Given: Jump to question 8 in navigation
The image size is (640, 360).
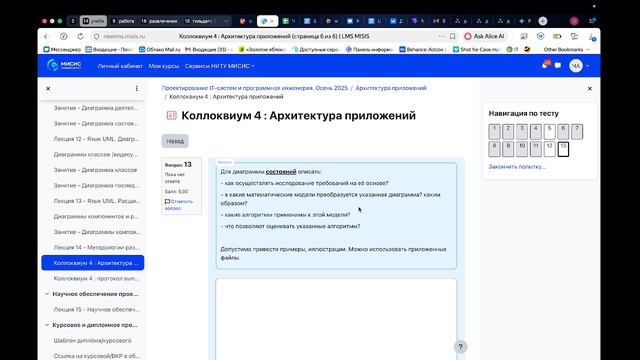Looking at the screenshot, I should tap(494, 149).
